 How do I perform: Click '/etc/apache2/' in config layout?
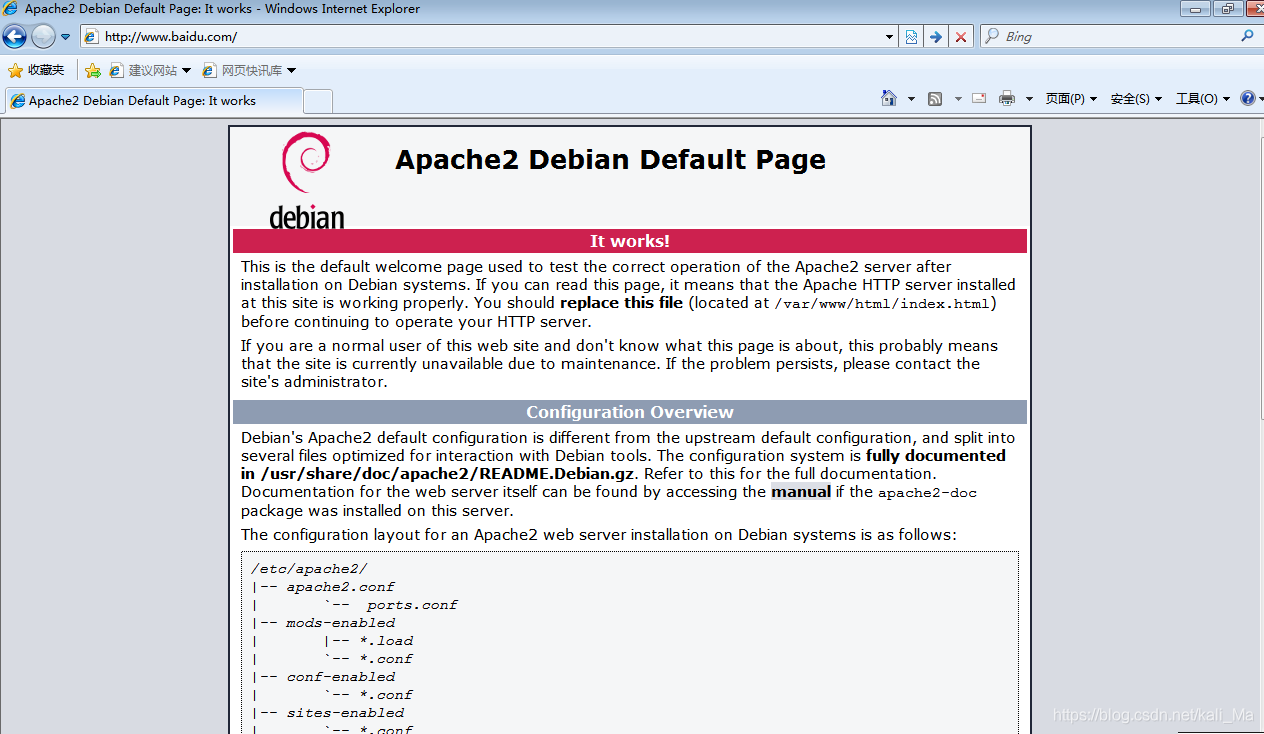pos(309,569)
